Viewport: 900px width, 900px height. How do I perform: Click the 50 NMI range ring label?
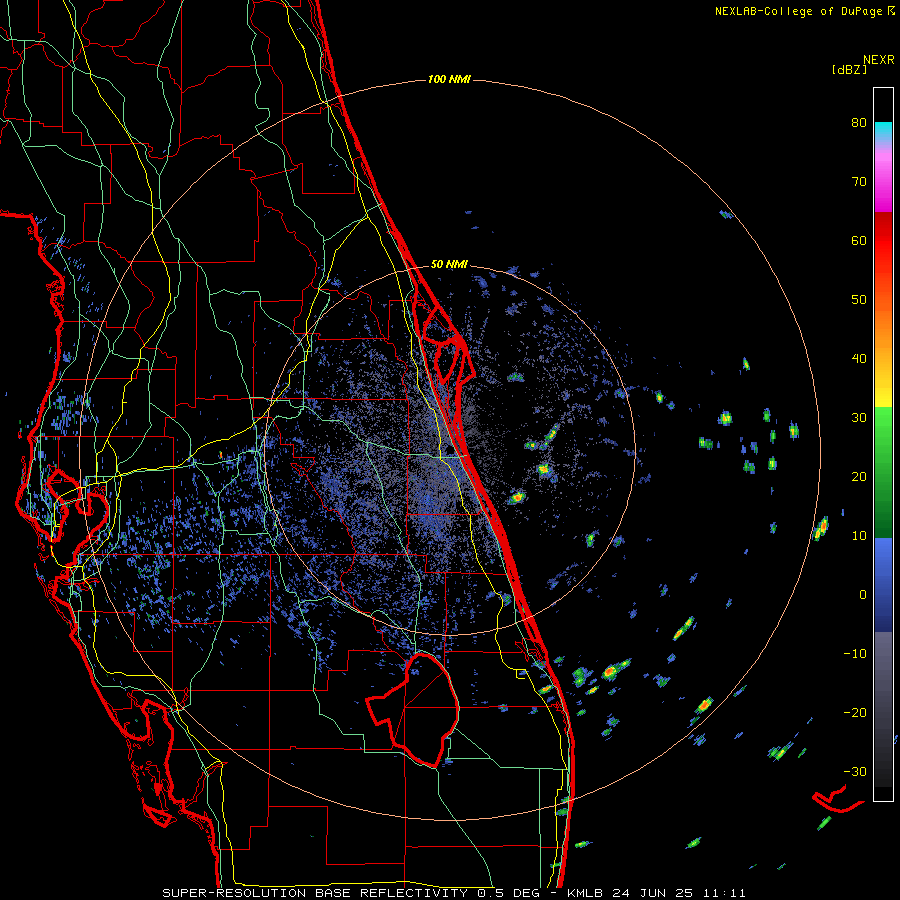(x=449, y=265)
